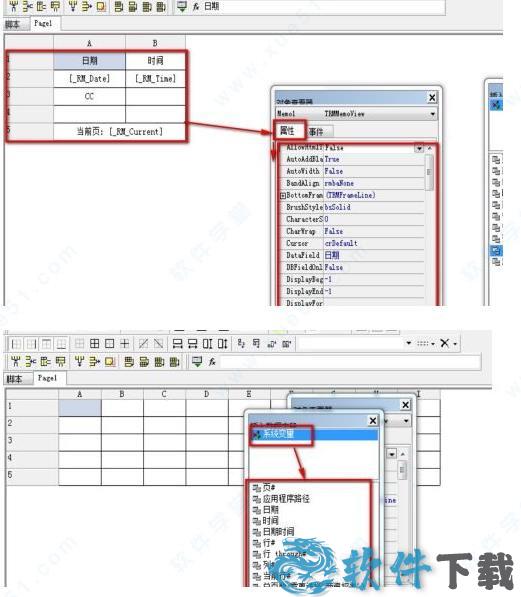Click the column-width icon left of row-height
Screen dimensions: 521x597
coord(208,344)
